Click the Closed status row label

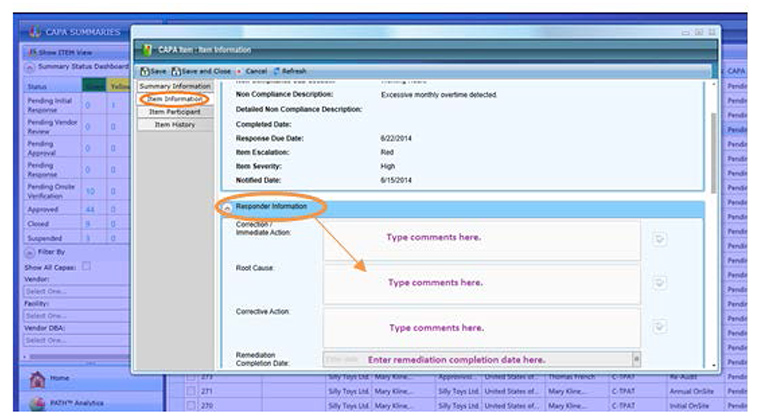pyautogui.click(x=38, y=224)
